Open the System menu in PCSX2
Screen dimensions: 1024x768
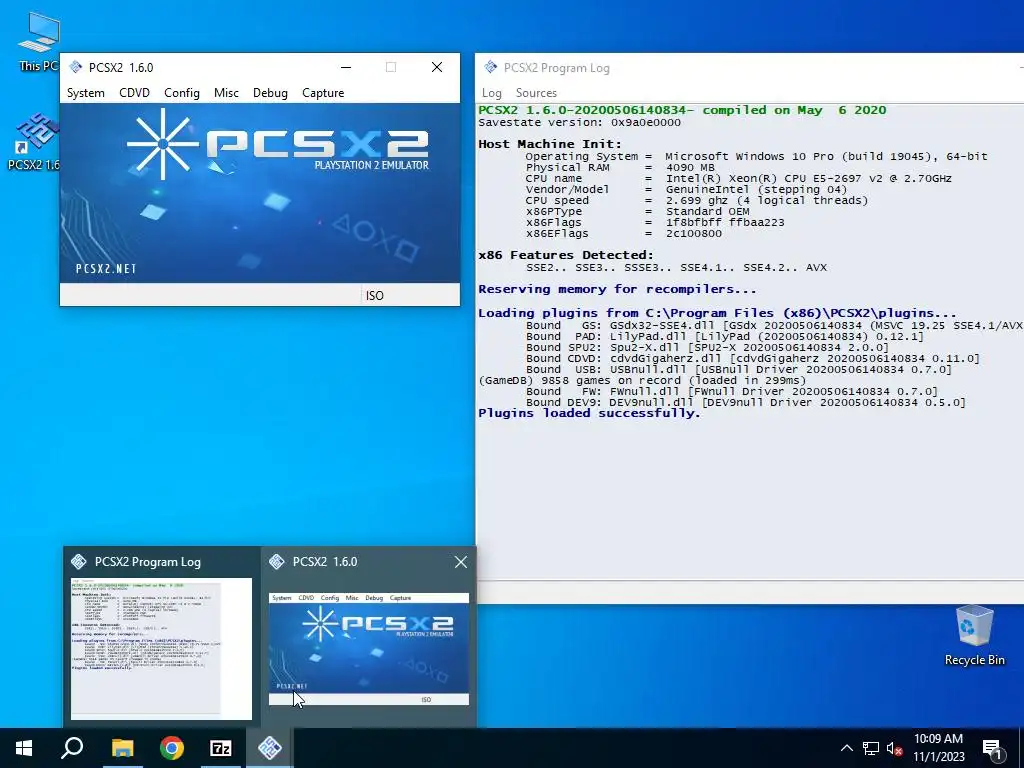coord(86,93)
